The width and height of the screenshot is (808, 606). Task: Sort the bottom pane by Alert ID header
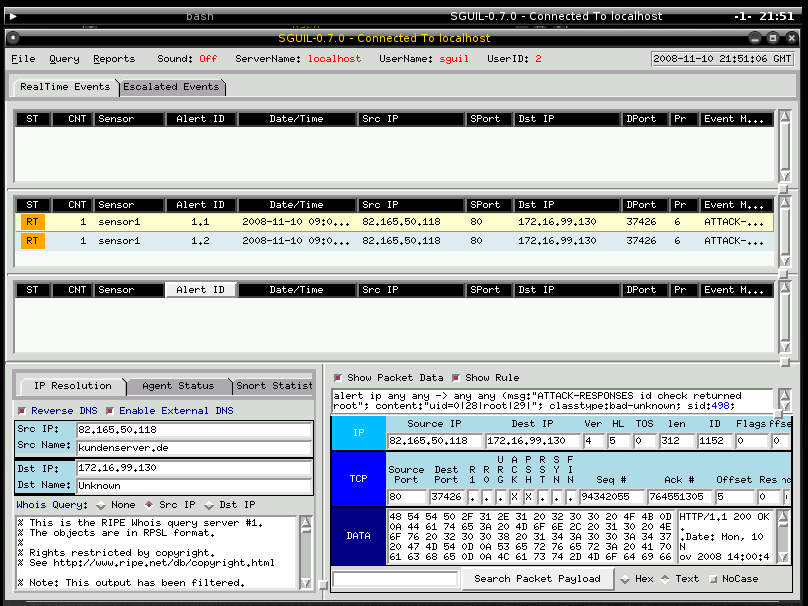200,290
